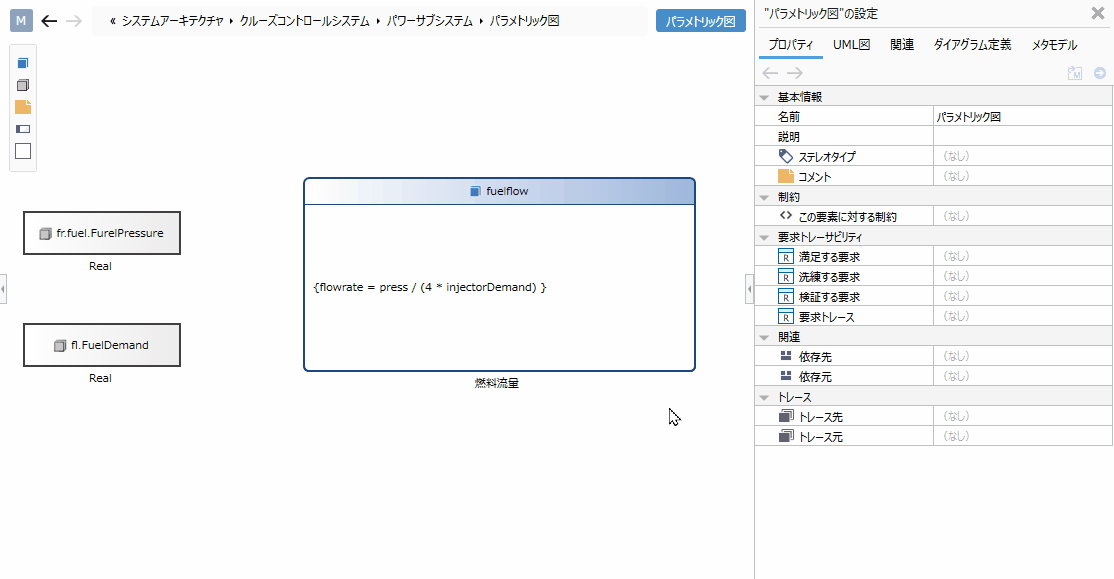This screenshot has height=579, width=1114.
Task: Click the コメント value (なし)
Action: point(956,176)
